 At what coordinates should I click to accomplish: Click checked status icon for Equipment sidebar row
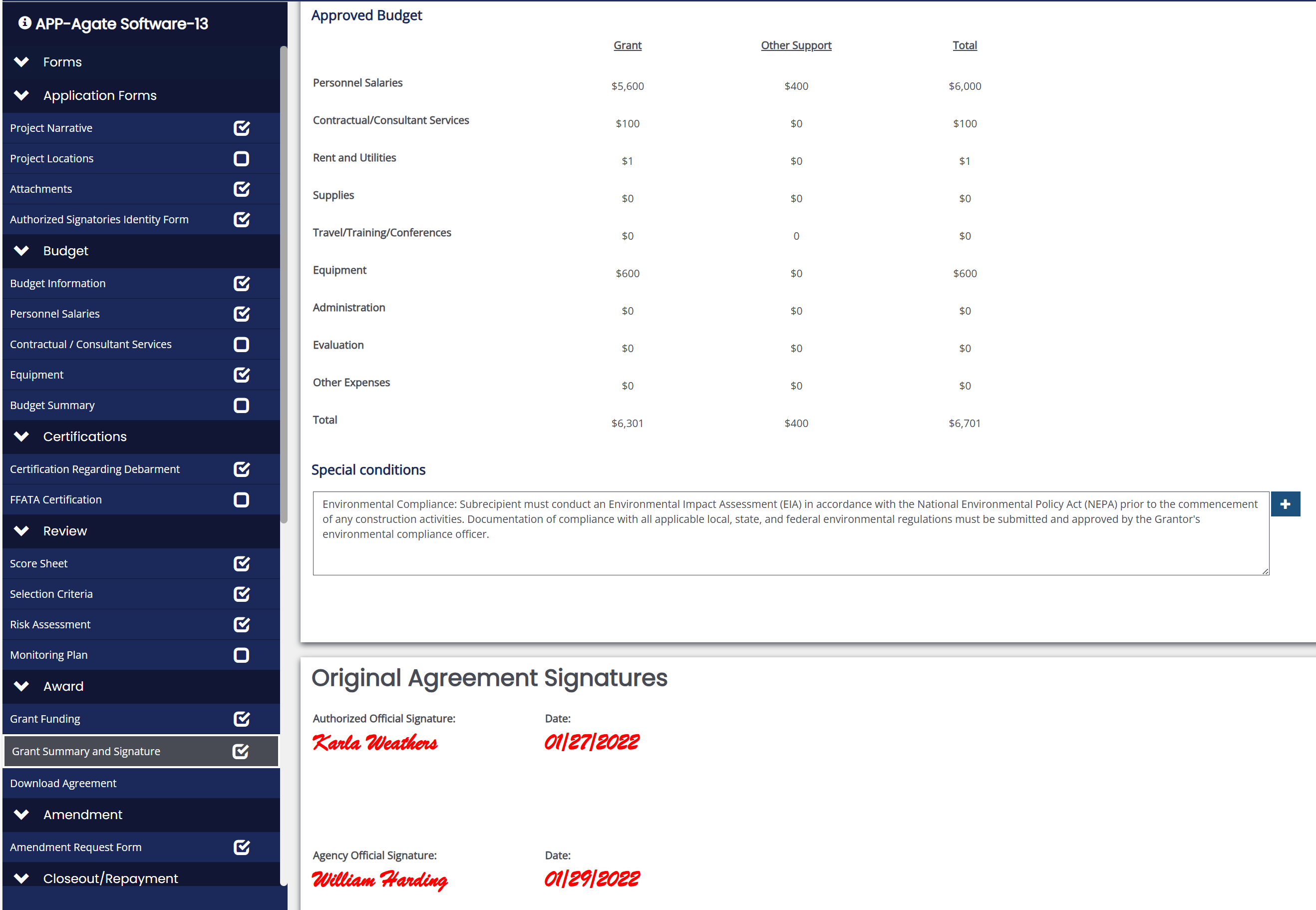point(242,375)
